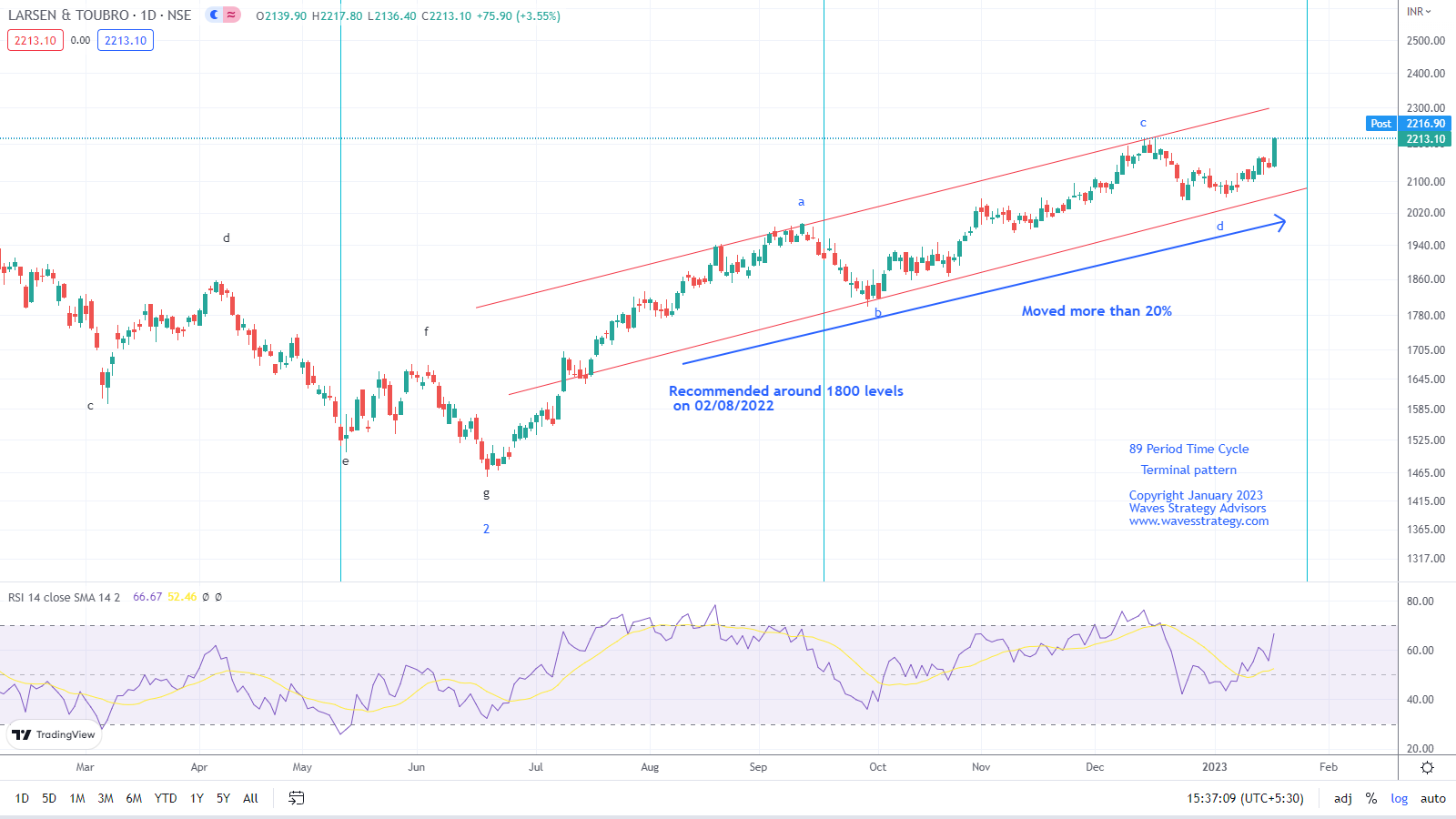Click the RSI SMA value 52.46
Image resolution: width=1456 pixels, height=819 pixels.
point(182,597)
